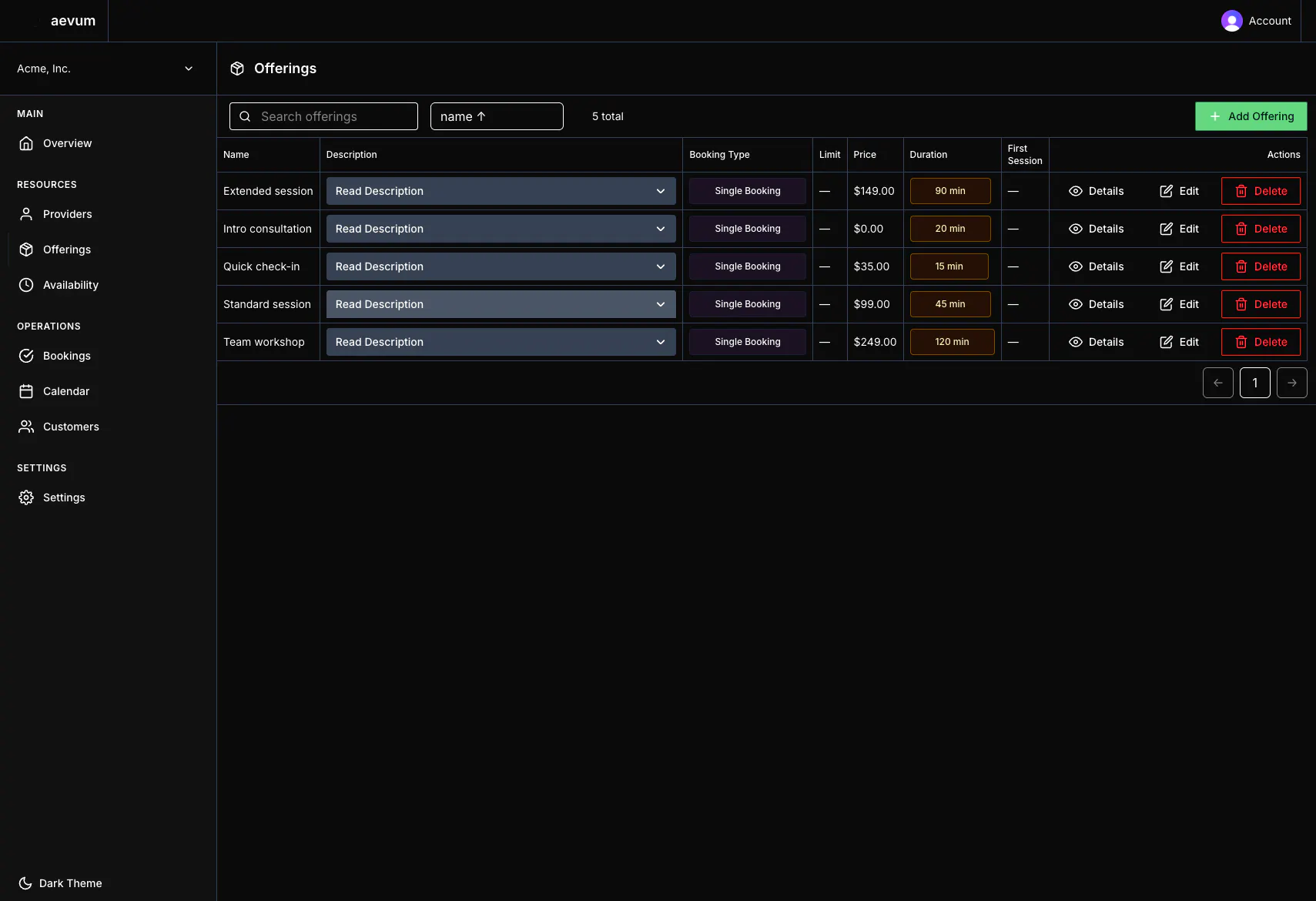
Task: View details eye icon for Extended session
Action: pyautogui.click(x=1076, y=191)
